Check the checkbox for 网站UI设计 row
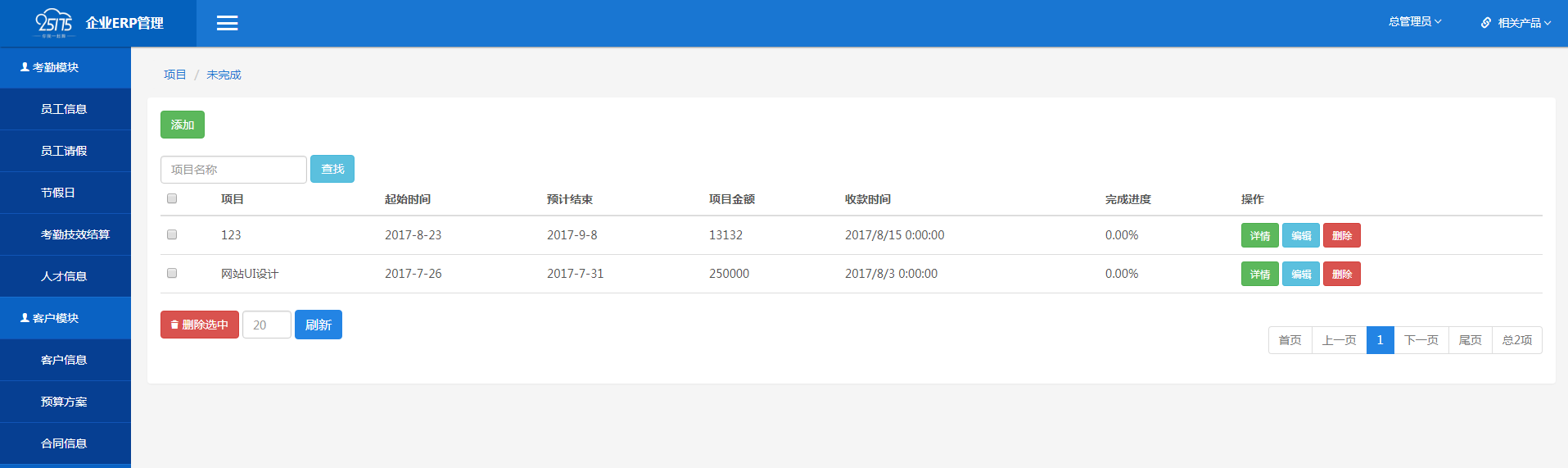Screen dimensions: 1568x468 172,273
